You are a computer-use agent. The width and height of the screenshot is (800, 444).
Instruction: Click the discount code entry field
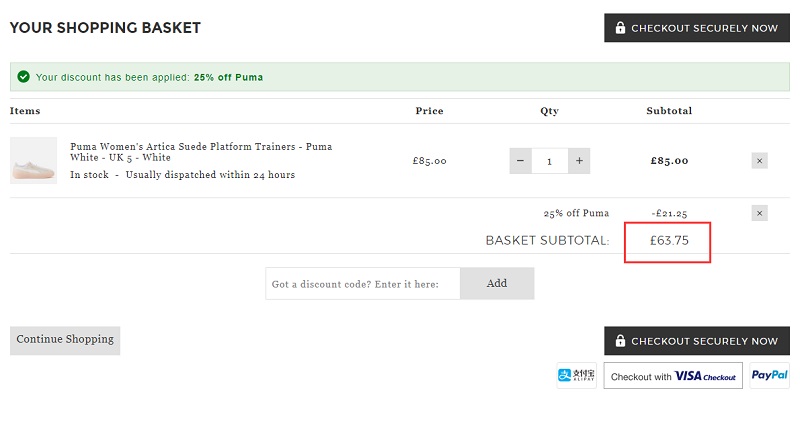(363, 284)
